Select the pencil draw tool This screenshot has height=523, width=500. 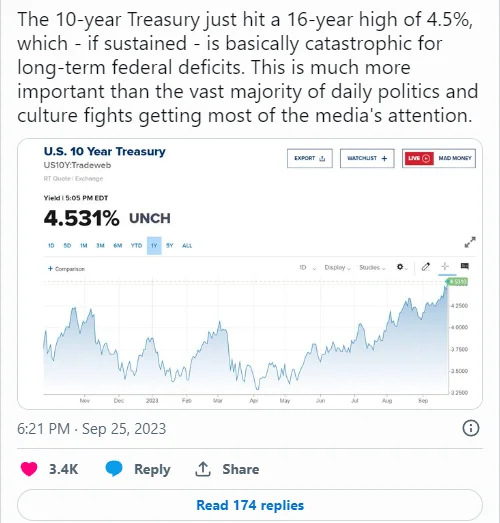(425, 267)
